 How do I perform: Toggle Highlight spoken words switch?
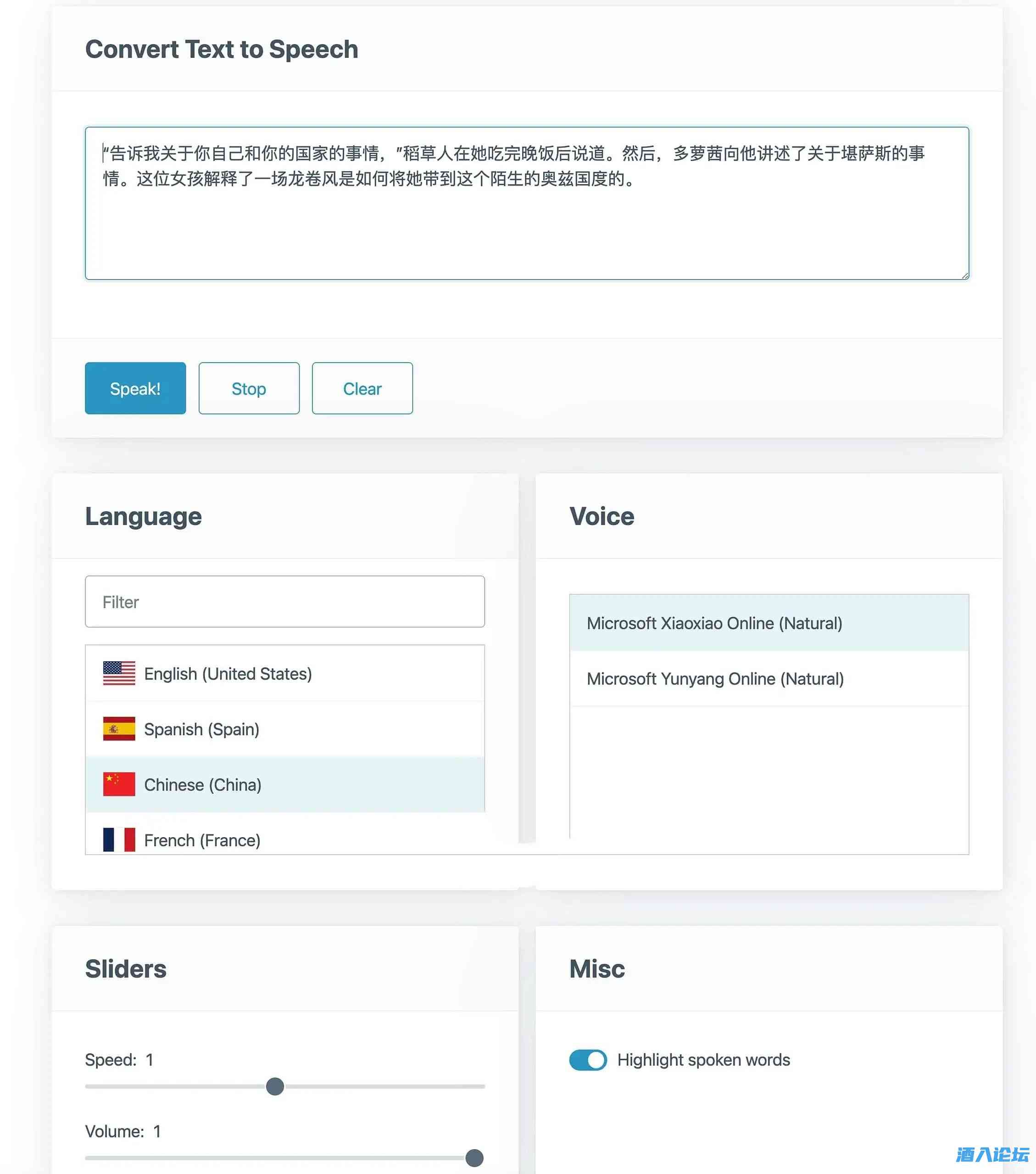point(587,1060)
